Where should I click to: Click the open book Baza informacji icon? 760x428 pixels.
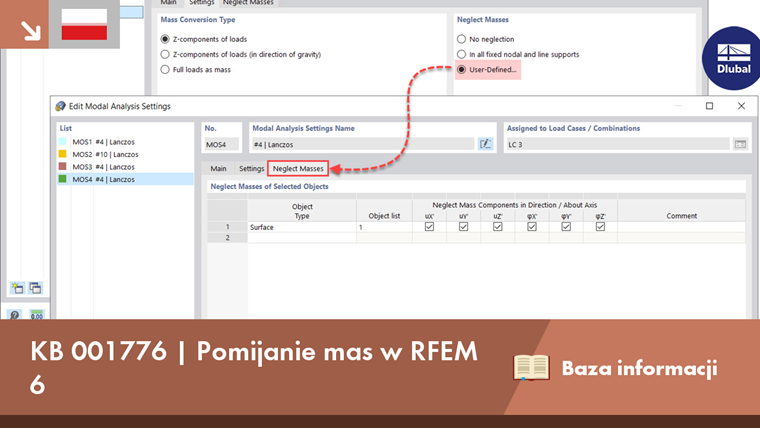531,367
